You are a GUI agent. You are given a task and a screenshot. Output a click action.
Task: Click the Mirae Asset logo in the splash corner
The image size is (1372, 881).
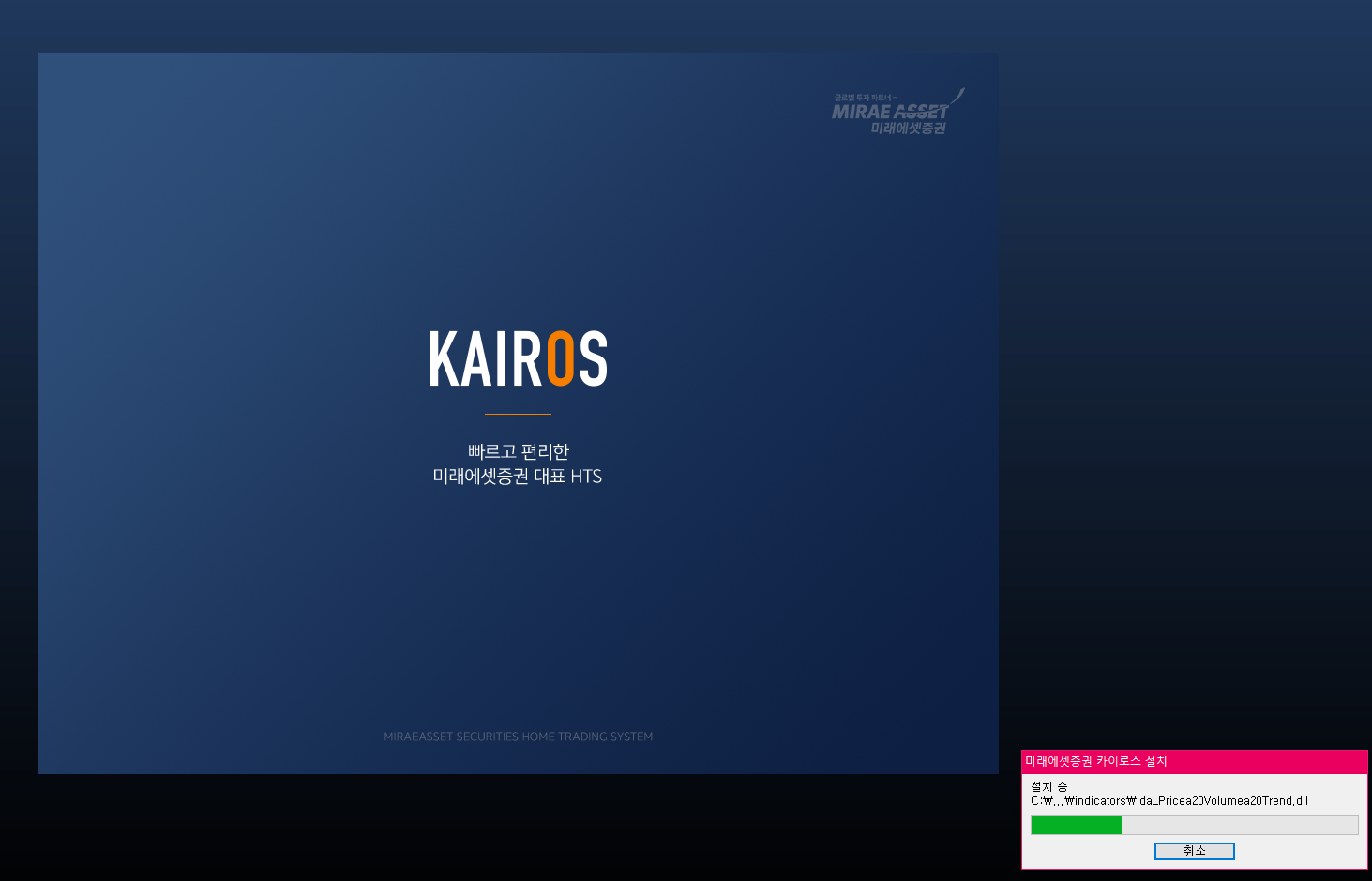(x=897, y=112)
